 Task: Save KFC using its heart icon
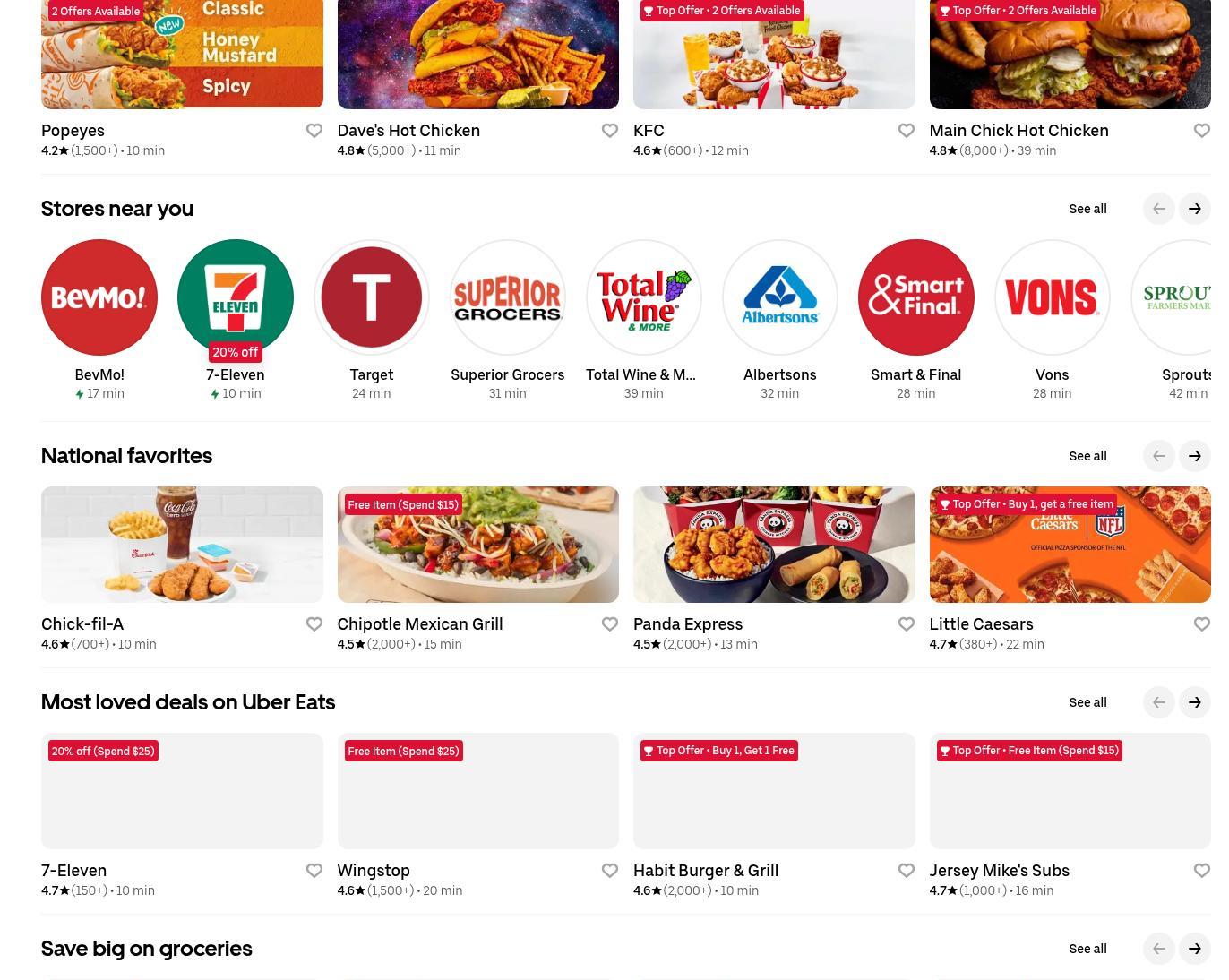[x=907, y=131]
